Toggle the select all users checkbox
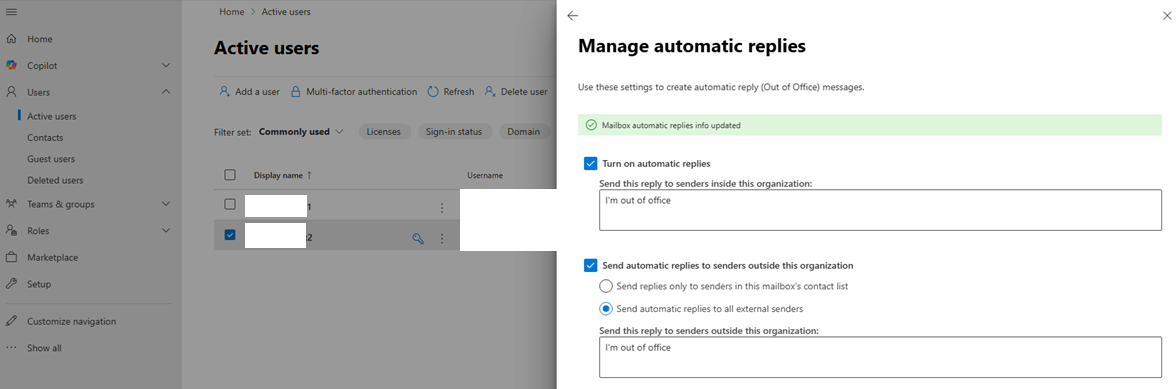This screenshot has height=389, width=1176. click(230, 175)
